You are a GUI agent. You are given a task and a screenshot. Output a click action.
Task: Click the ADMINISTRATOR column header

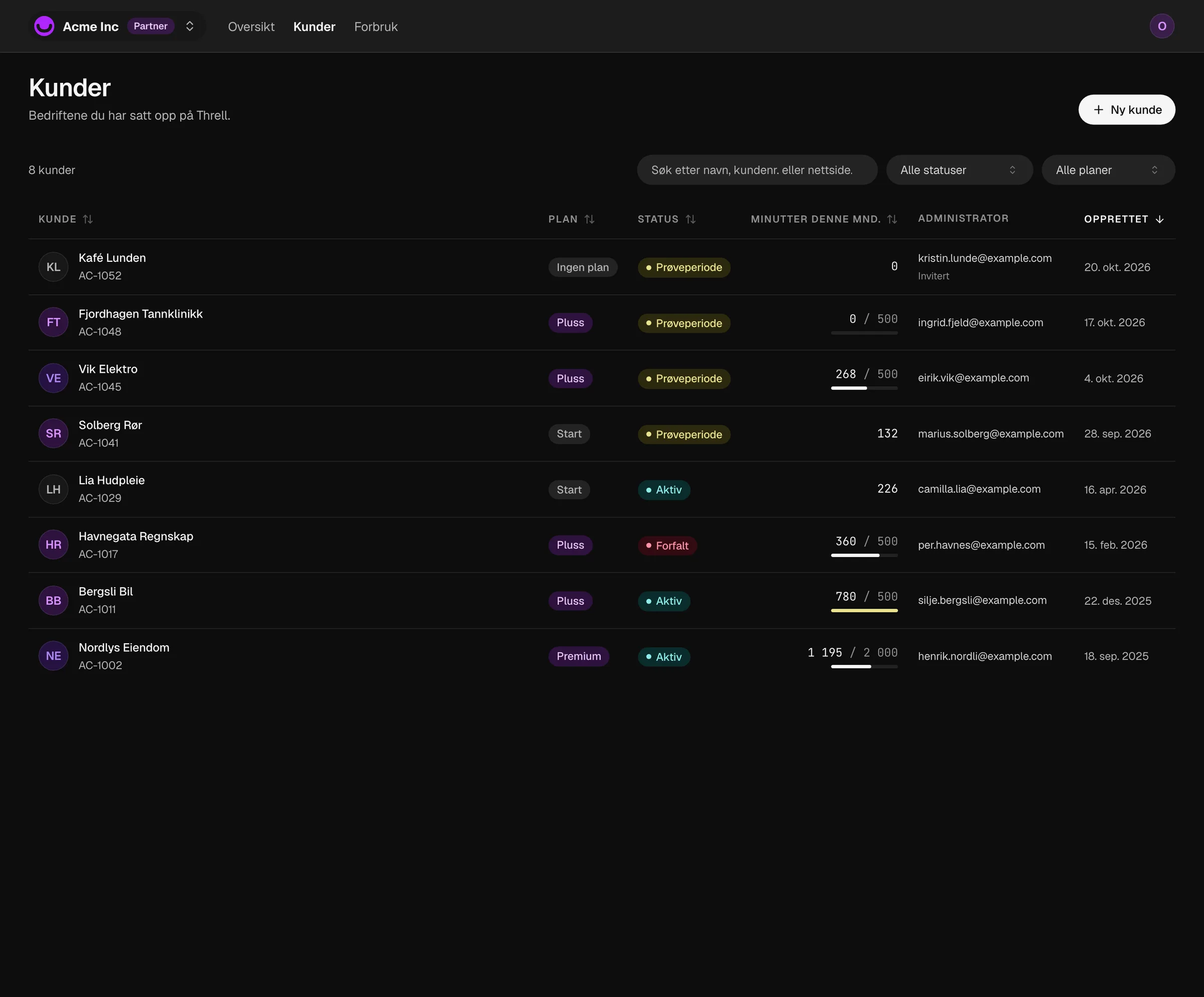tap(963, 218)
